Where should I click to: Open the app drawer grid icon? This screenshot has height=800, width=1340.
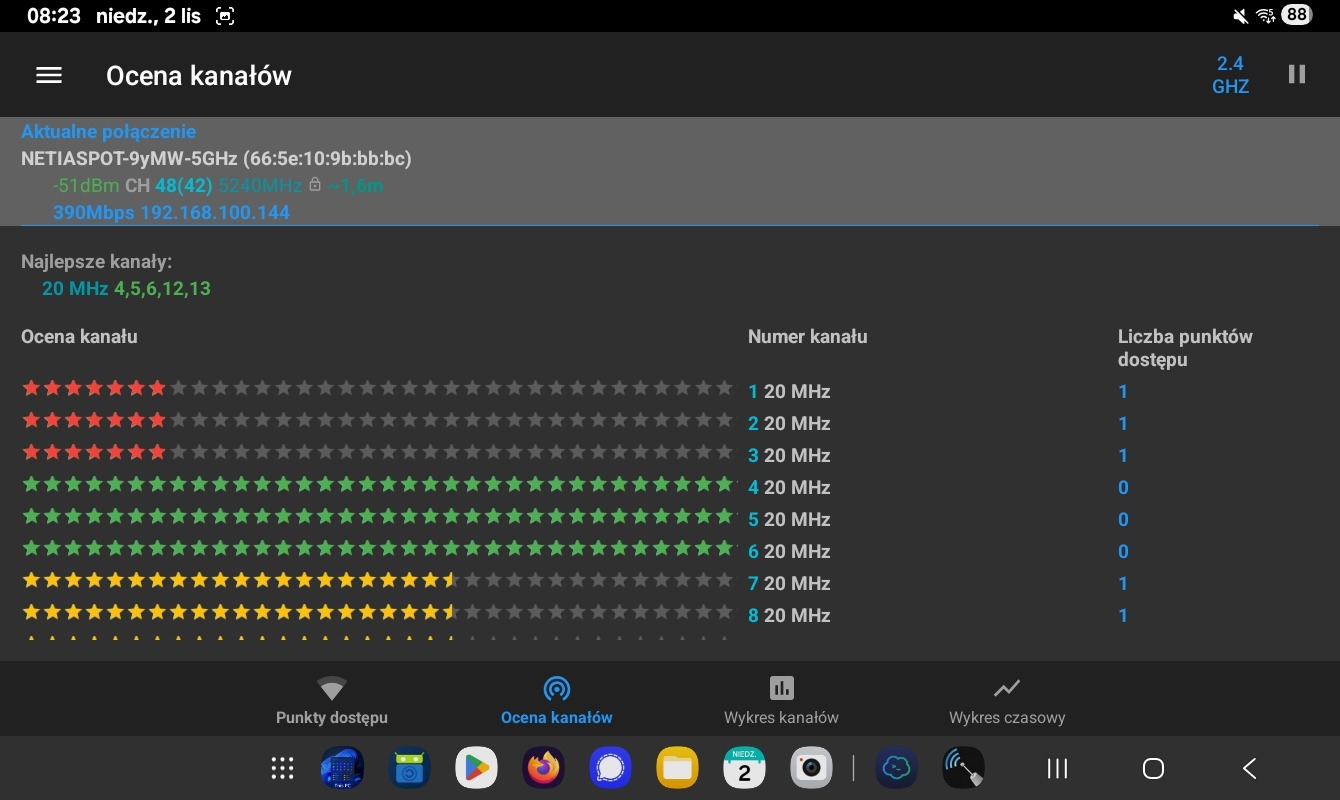[283, 768]
